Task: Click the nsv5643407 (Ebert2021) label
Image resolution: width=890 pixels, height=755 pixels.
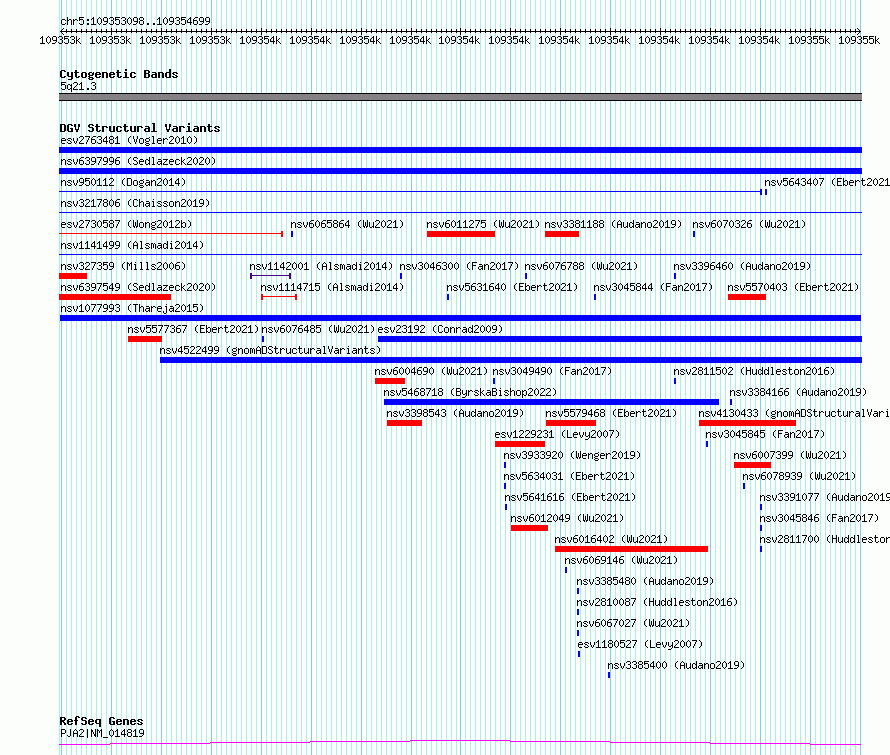Action: tap(826, 182)
